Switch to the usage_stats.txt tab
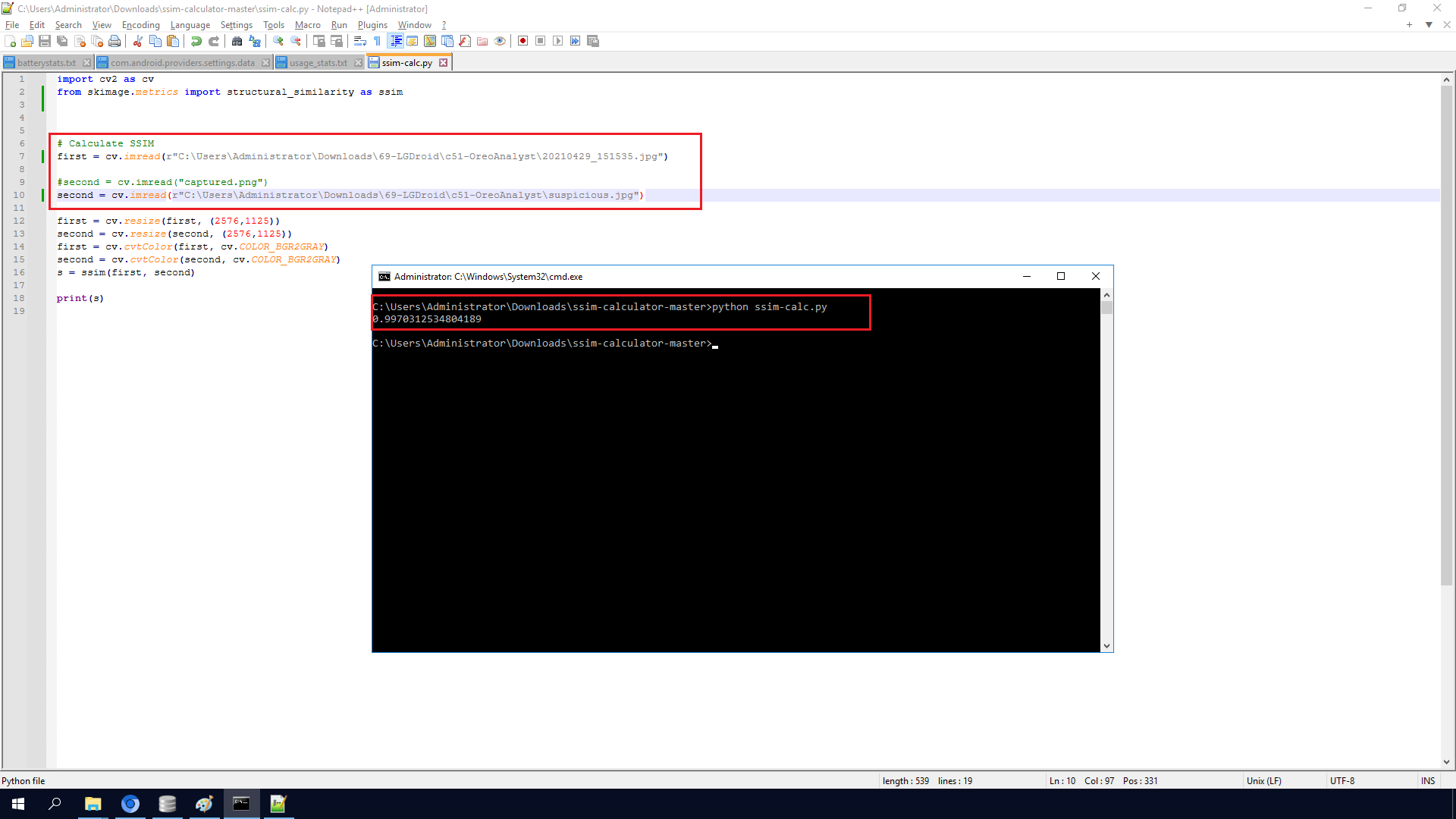Image resolution: width=1456 pixels, height=819 pixels. click(318, 63)
